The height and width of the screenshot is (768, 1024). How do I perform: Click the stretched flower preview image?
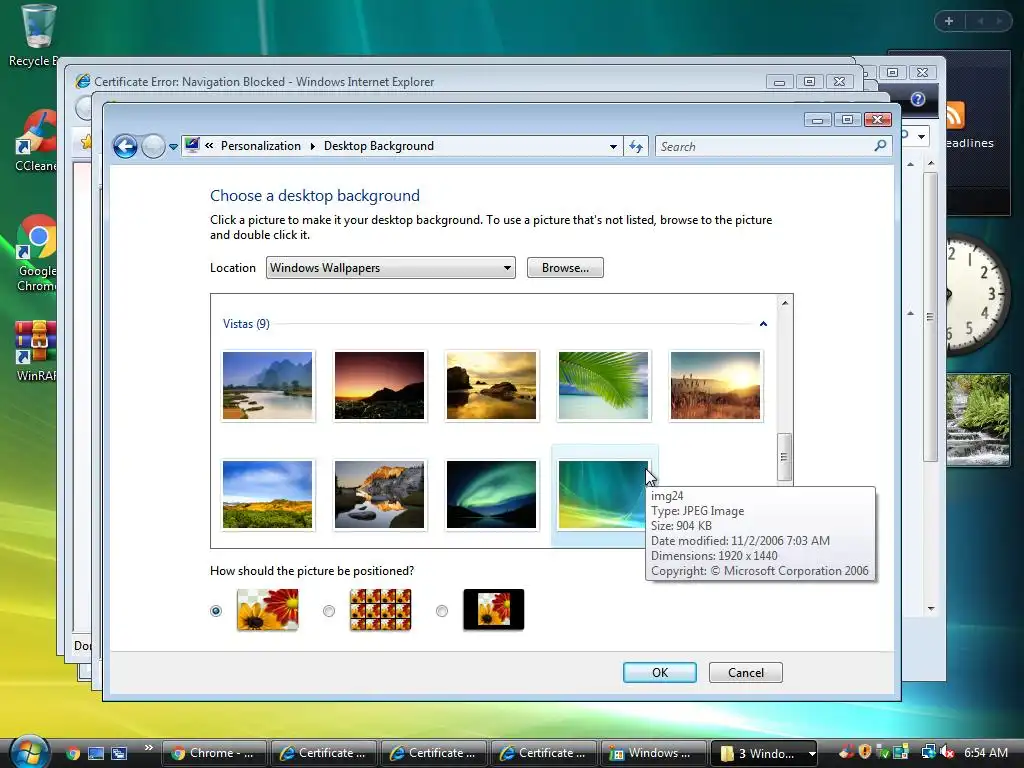[268, 610]
